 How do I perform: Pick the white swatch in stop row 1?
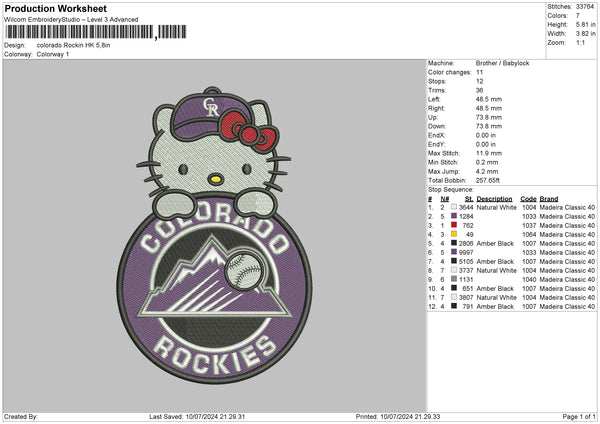(454, 207)
